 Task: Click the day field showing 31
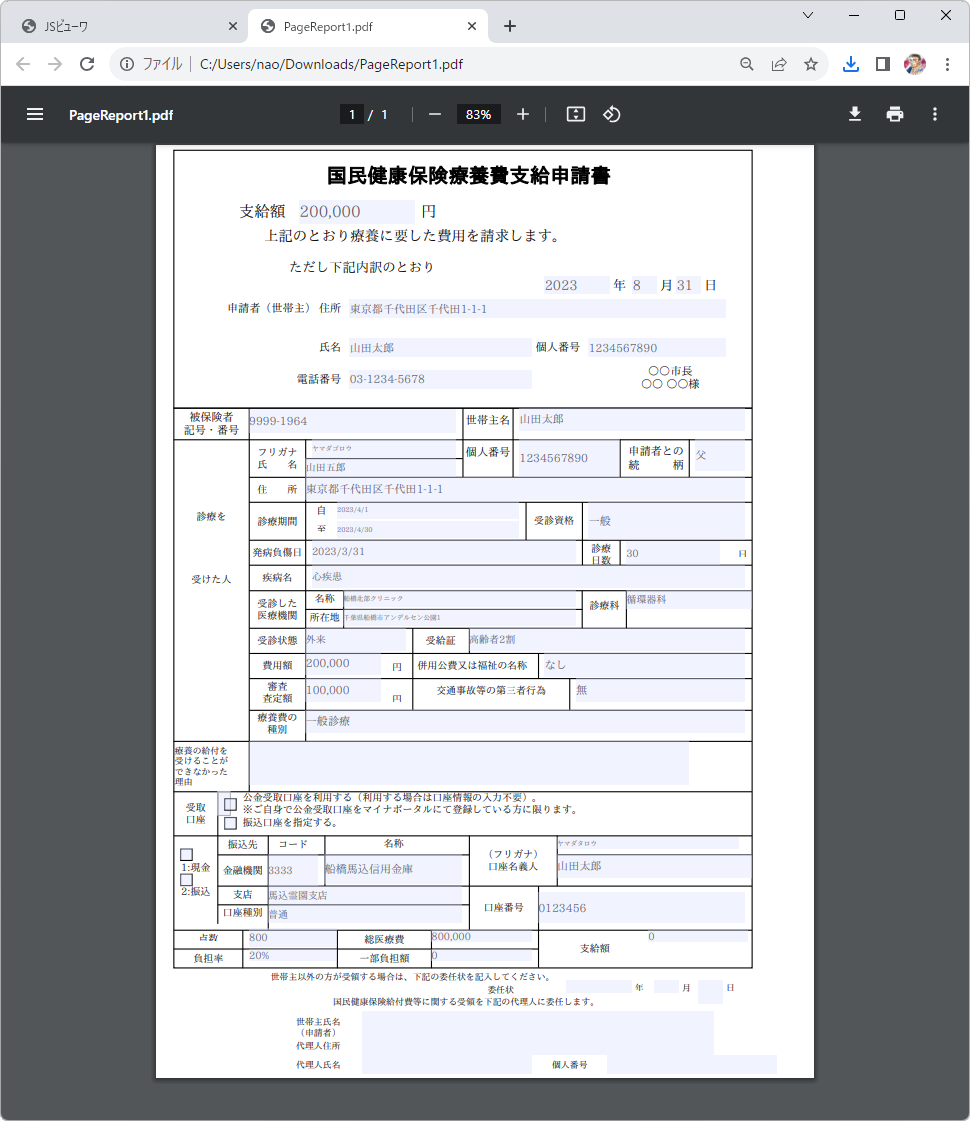pyautogui.click(x=688, y=285)
